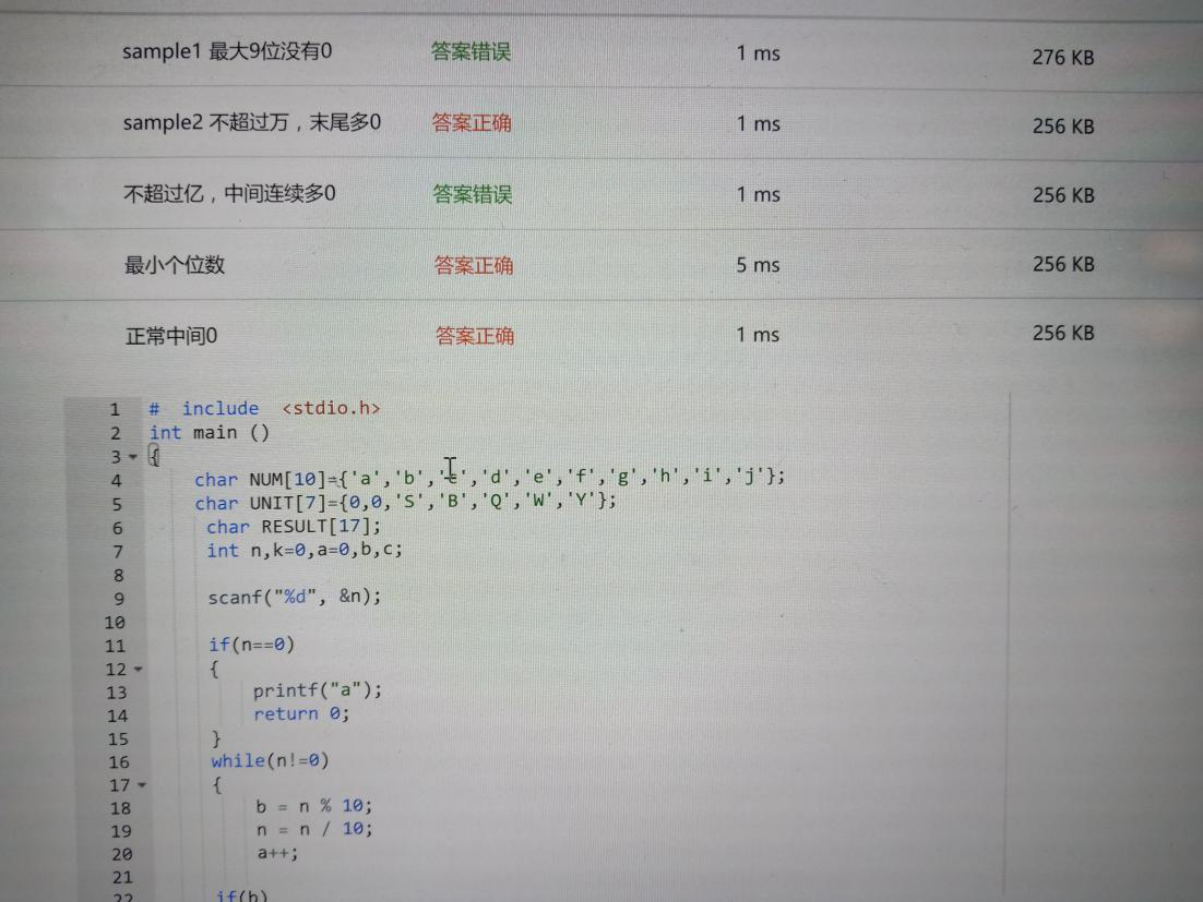Click the 'n = n / 10;' line

(314, 829)
